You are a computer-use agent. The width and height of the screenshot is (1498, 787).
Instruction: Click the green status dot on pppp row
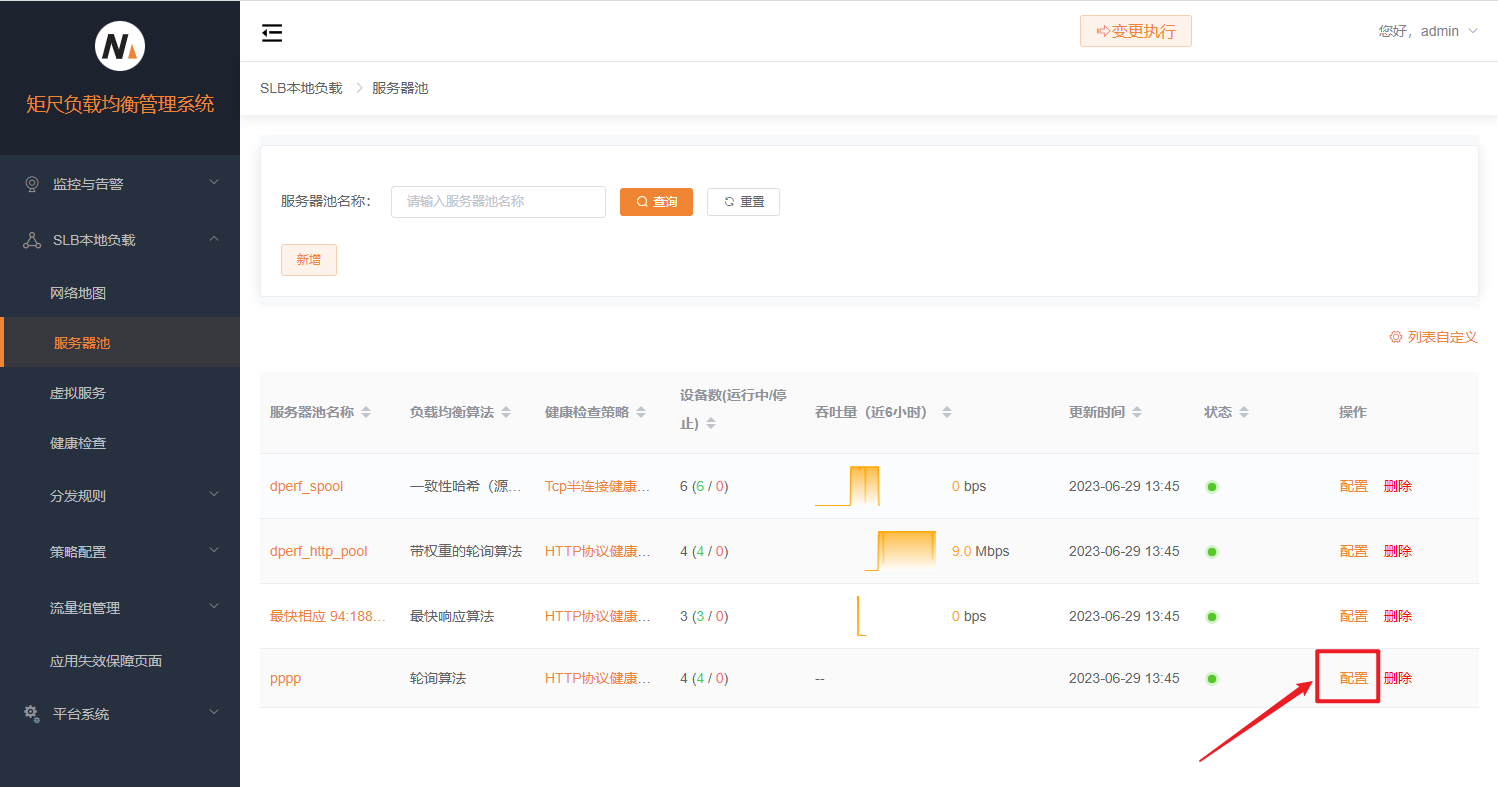(1212, 678)
